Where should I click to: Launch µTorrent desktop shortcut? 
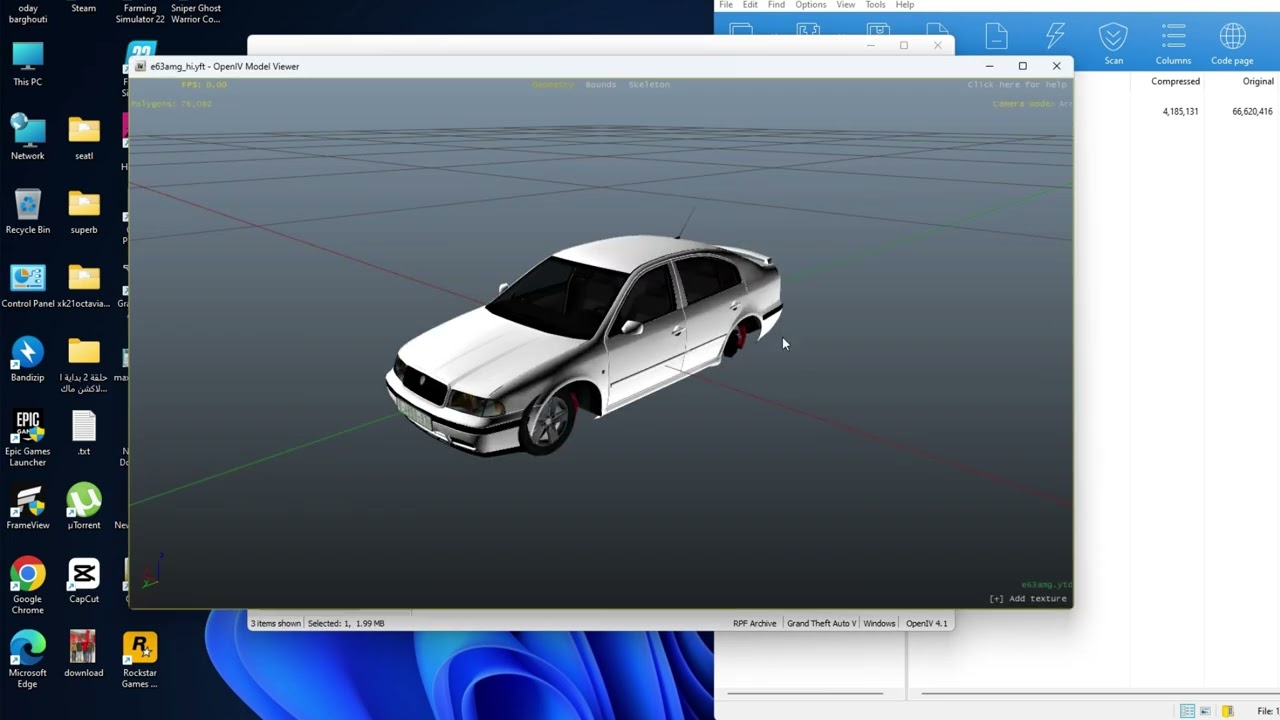tap(84, 507)
